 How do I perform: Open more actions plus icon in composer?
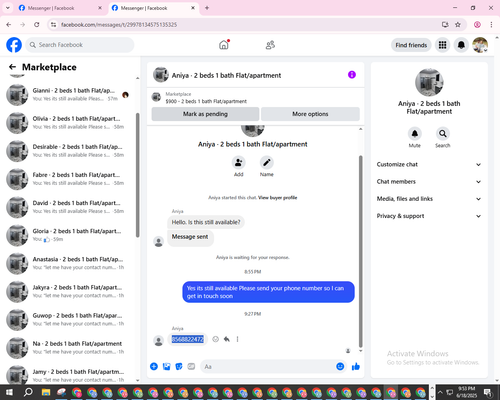pyautogui.click(x=154, y=366)
